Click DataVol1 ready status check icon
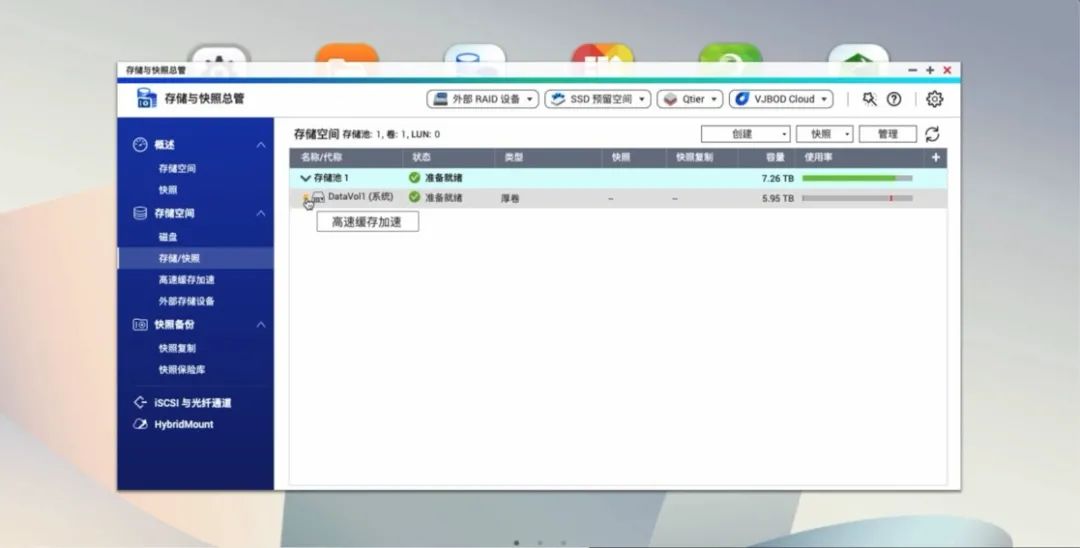 (x=414, y=197)
